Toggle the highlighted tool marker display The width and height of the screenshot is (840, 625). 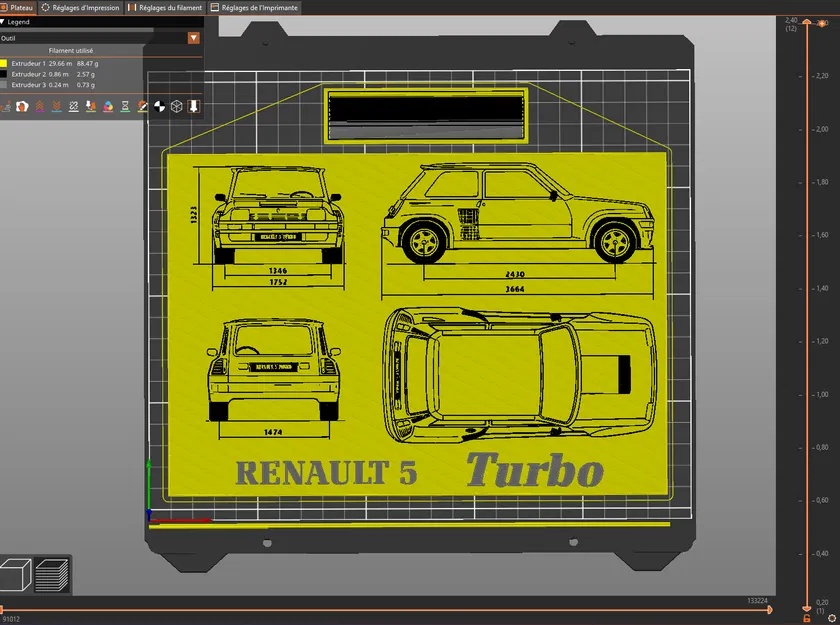coord(192,106)
